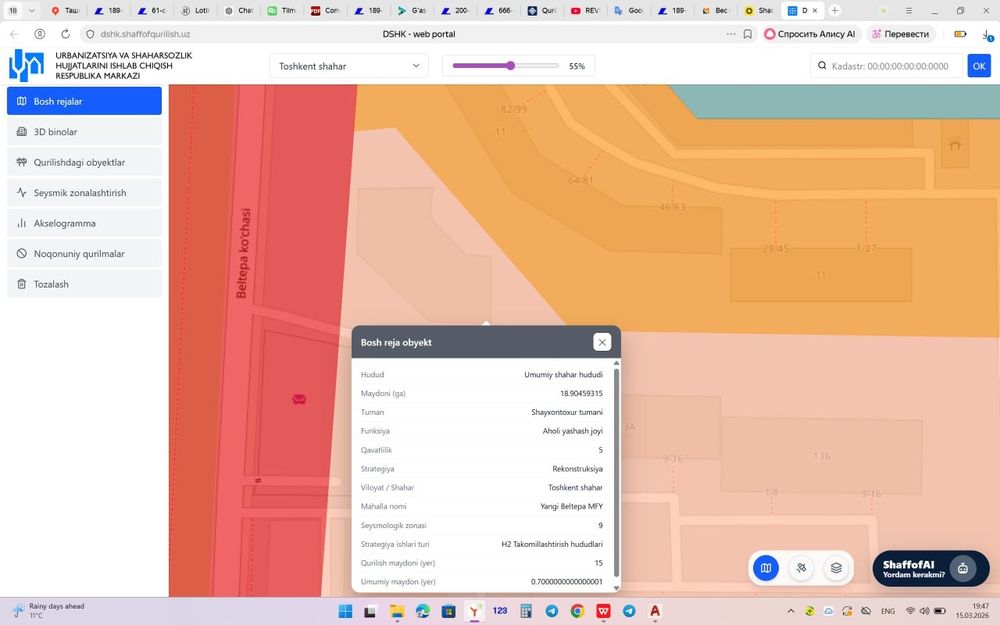The width and height of the screenshot is (1000, 625).
Task: Click the portal logo in header
Action: 26,65
